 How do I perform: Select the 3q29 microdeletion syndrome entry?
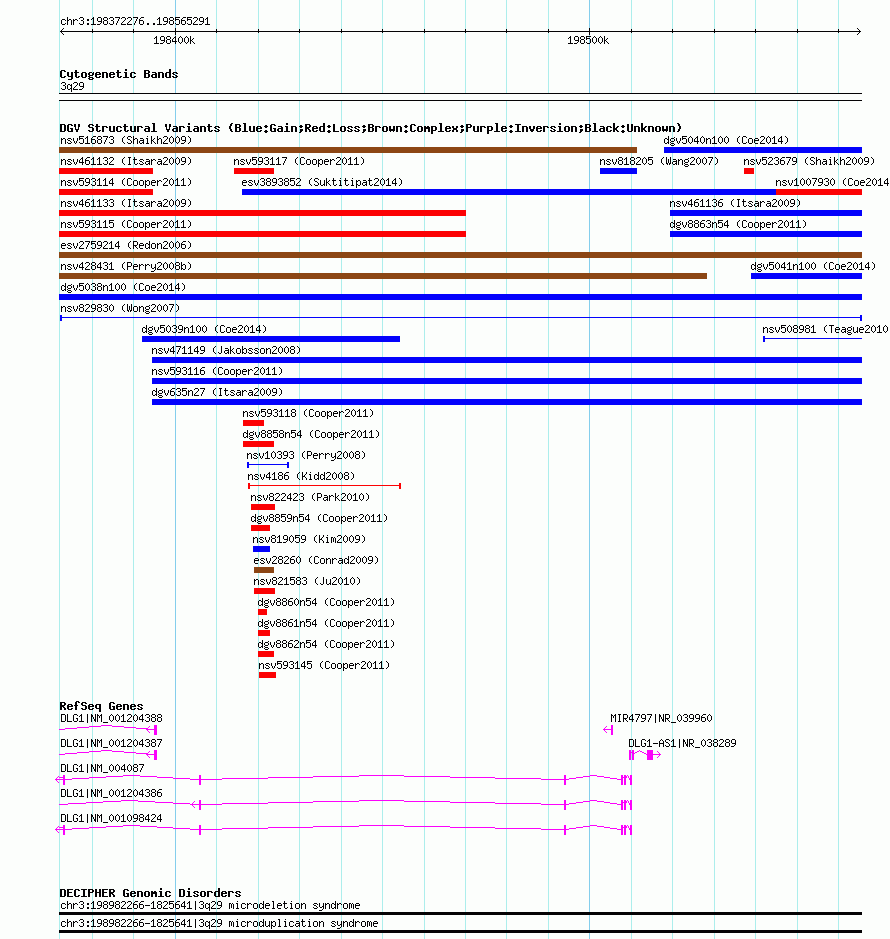210,905
